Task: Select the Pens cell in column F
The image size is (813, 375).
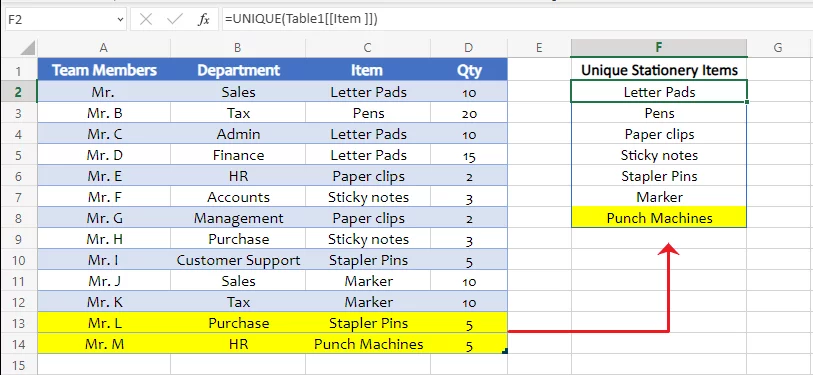Action: pyautogui.click(x=659, y=113)
